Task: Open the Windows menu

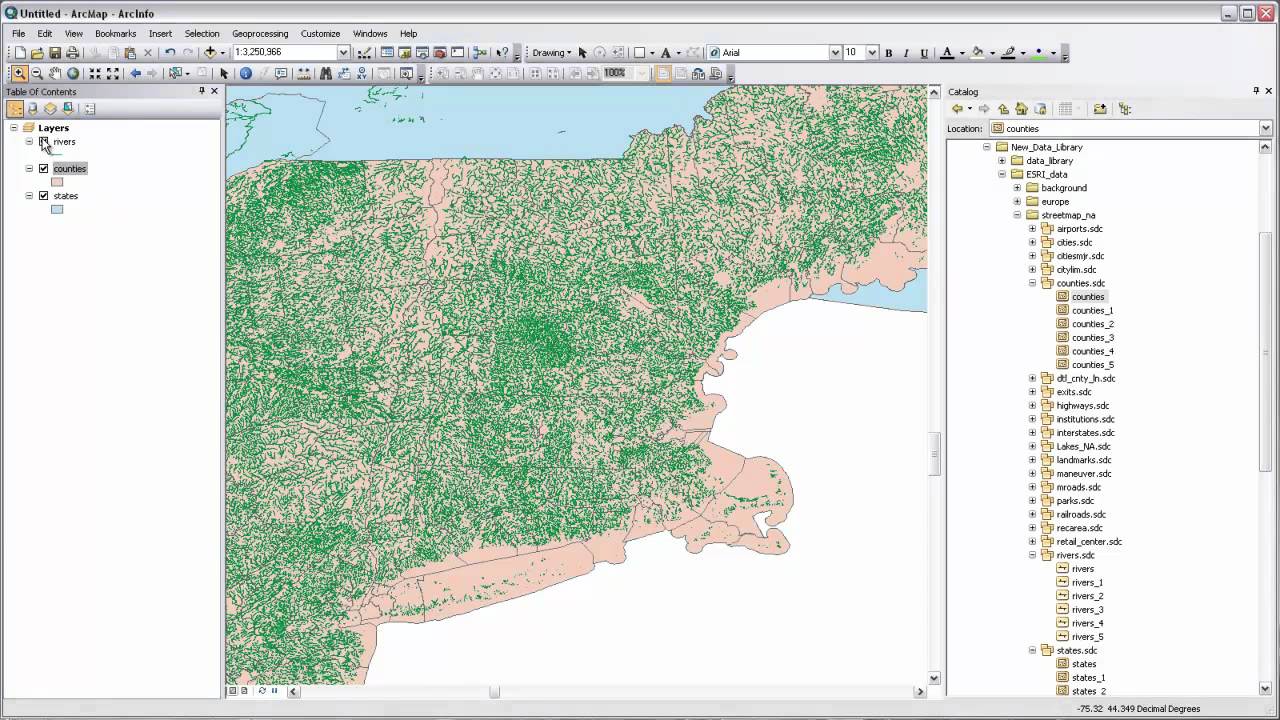Action: click(370, 33)
